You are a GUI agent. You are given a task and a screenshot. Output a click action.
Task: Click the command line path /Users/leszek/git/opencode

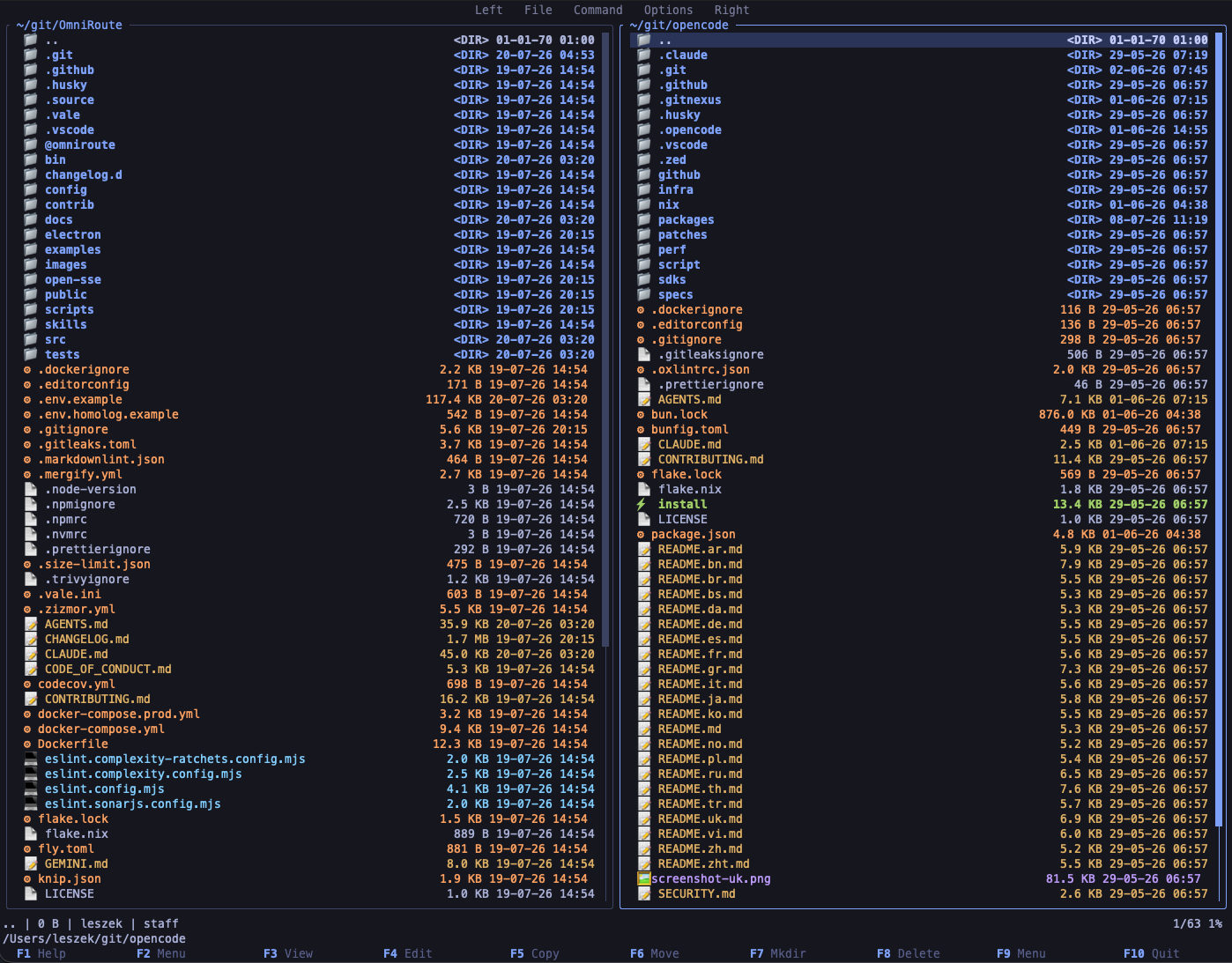click(x=93, y=938)
